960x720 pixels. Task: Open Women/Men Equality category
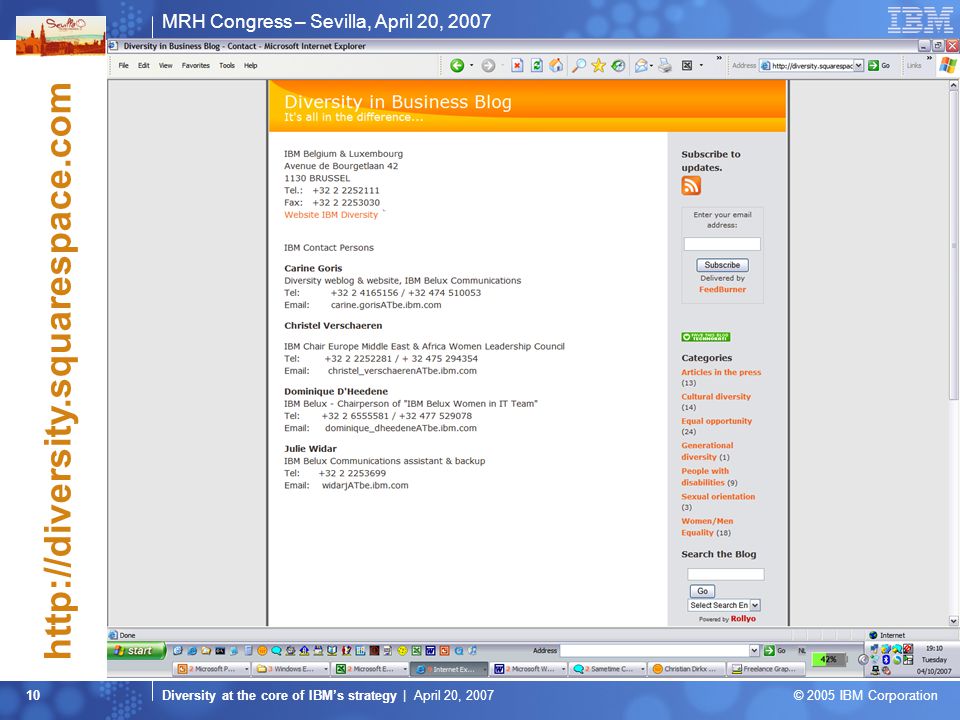tap(707, 527)
